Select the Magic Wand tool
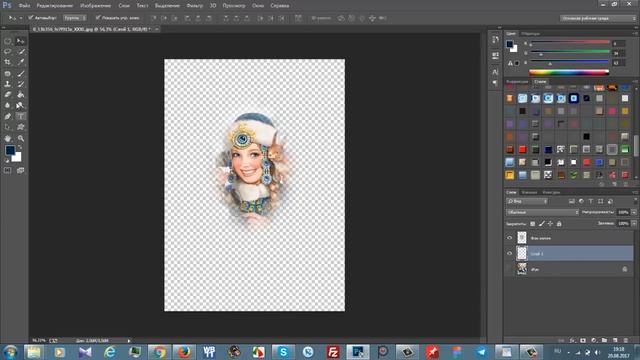The height and width of the screenshot is (360, 640). (20, 51)
